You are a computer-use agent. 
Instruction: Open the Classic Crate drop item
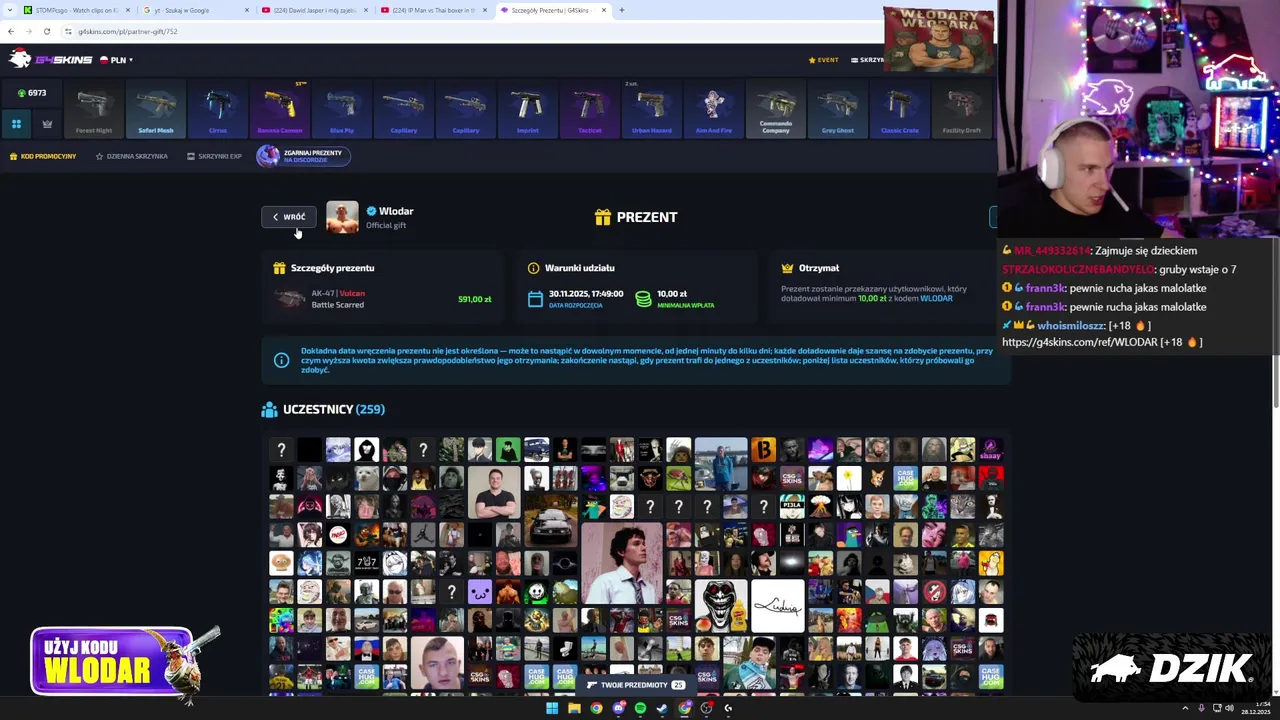[x=900, y=110]
